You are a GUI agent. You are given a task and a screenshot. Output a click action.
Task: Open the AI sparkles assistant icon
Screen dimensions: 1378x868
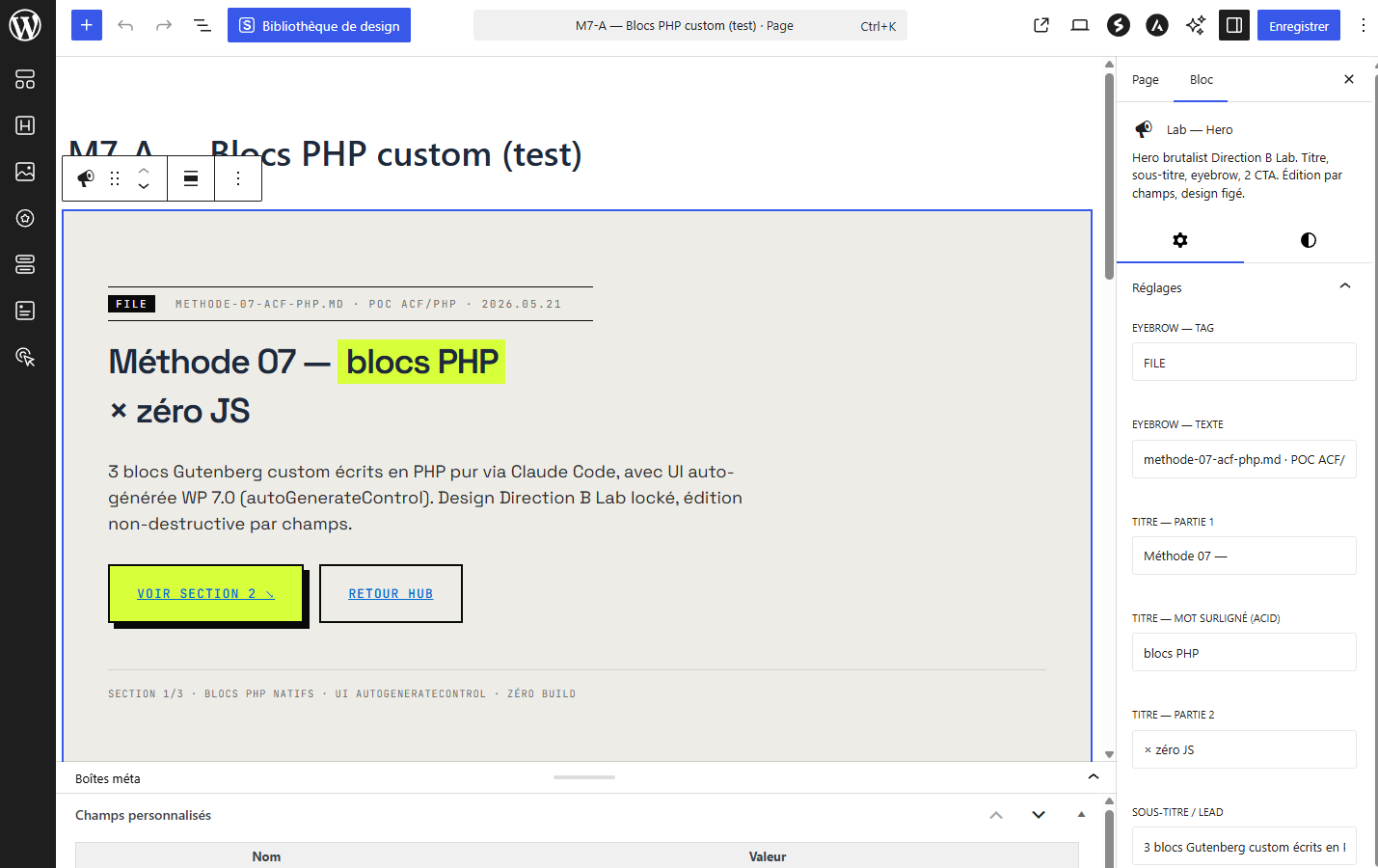pos(1196,25)
